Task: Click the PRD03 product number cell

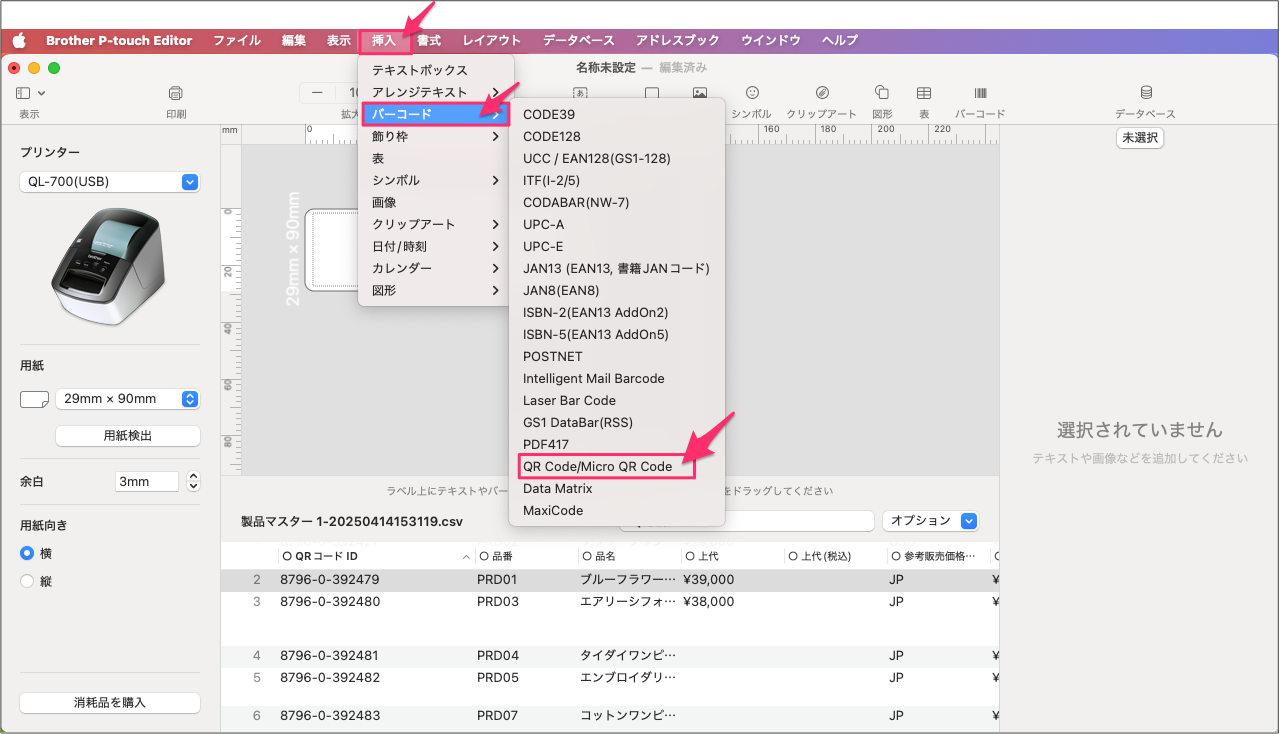Action: pyautogui.click(x=498, y=602)
